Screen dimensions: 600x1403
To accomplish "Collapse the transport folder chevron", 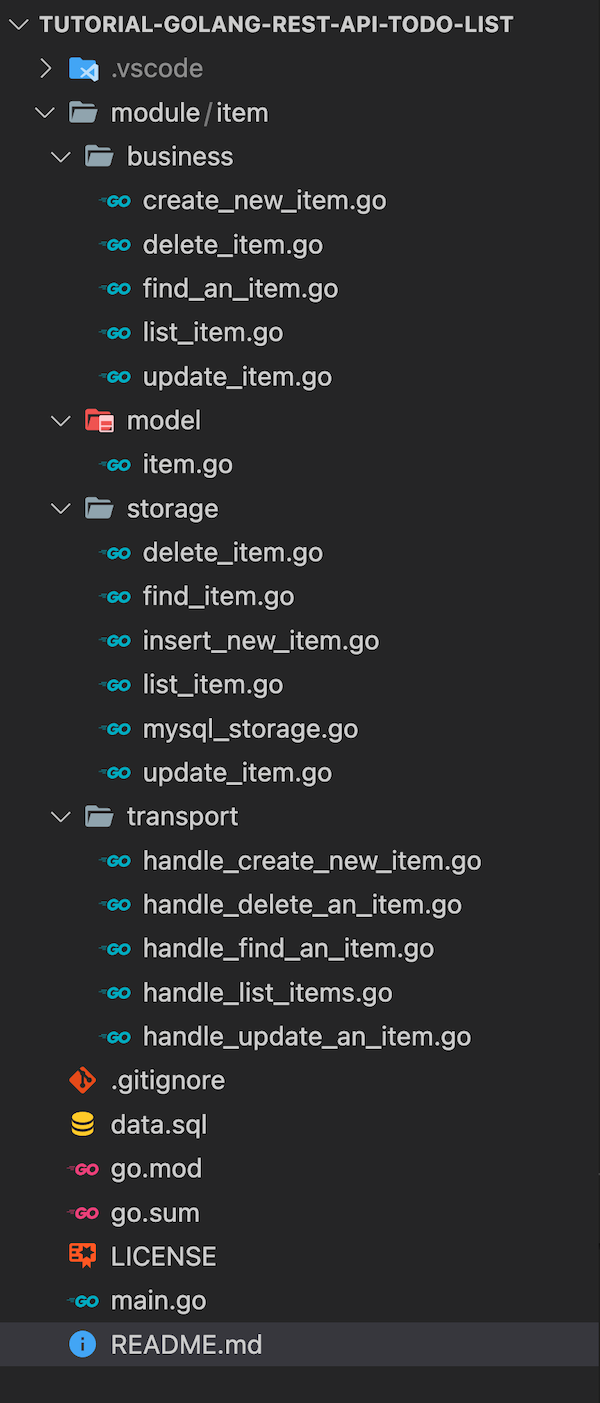I will [x=60, y=816].
